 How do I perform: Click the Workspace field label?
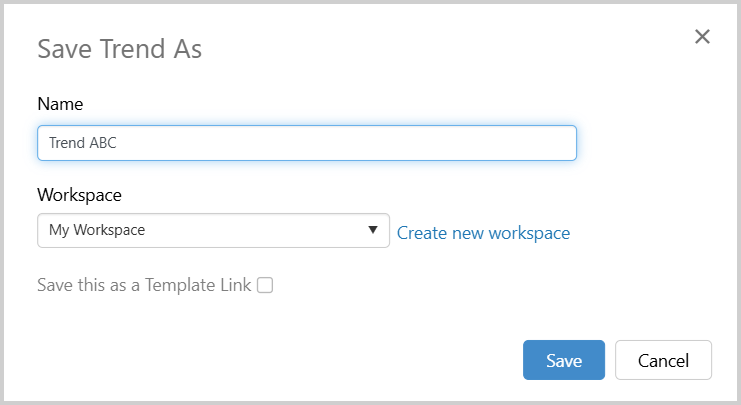point(79,194)
